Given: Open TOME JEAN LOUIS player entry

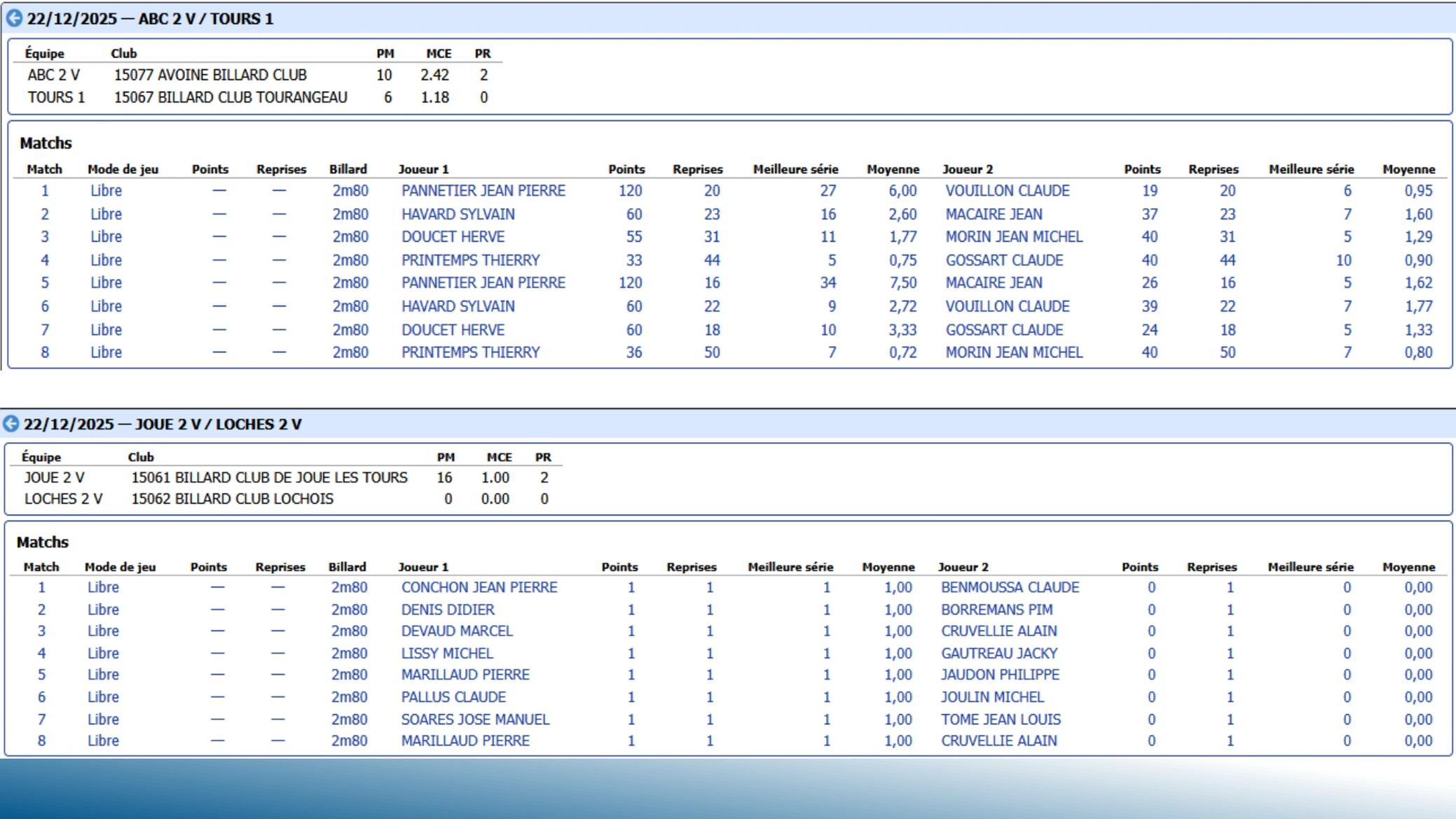Looking at the screenshot, I should click(1001, 720).
